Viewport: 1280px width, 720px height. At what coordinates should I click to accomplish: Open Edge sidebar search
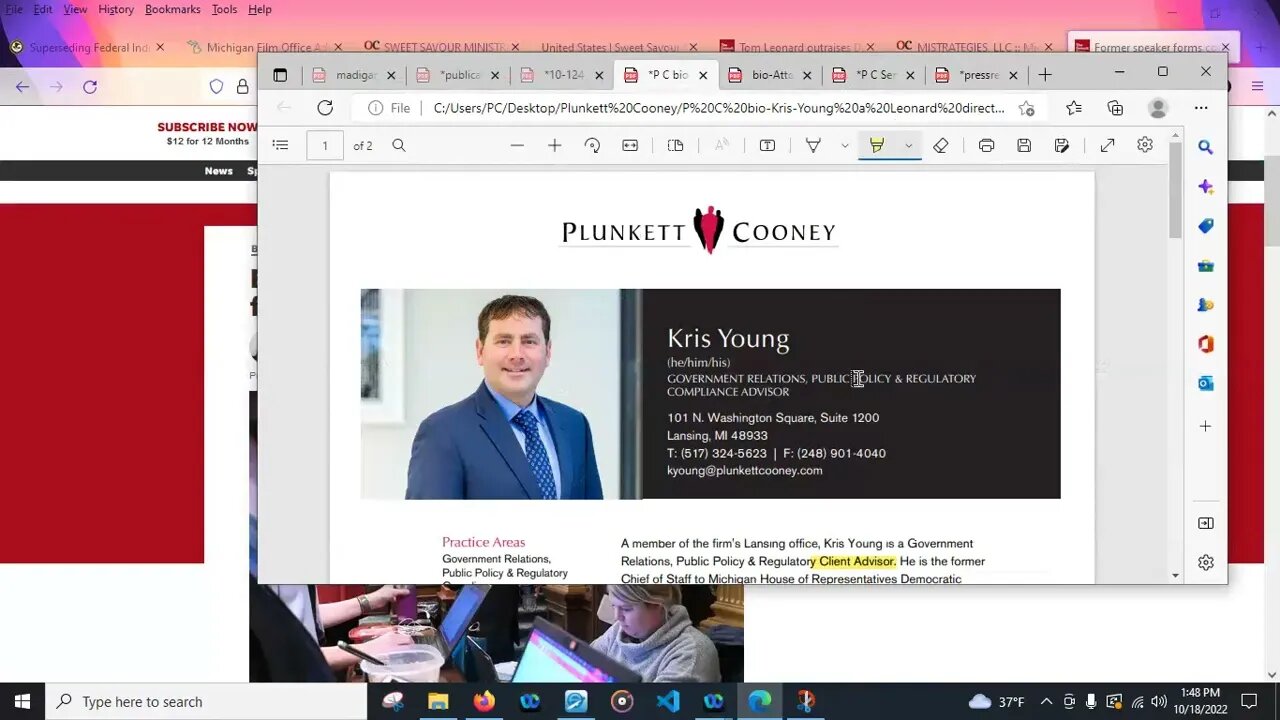coord(1206,147)
